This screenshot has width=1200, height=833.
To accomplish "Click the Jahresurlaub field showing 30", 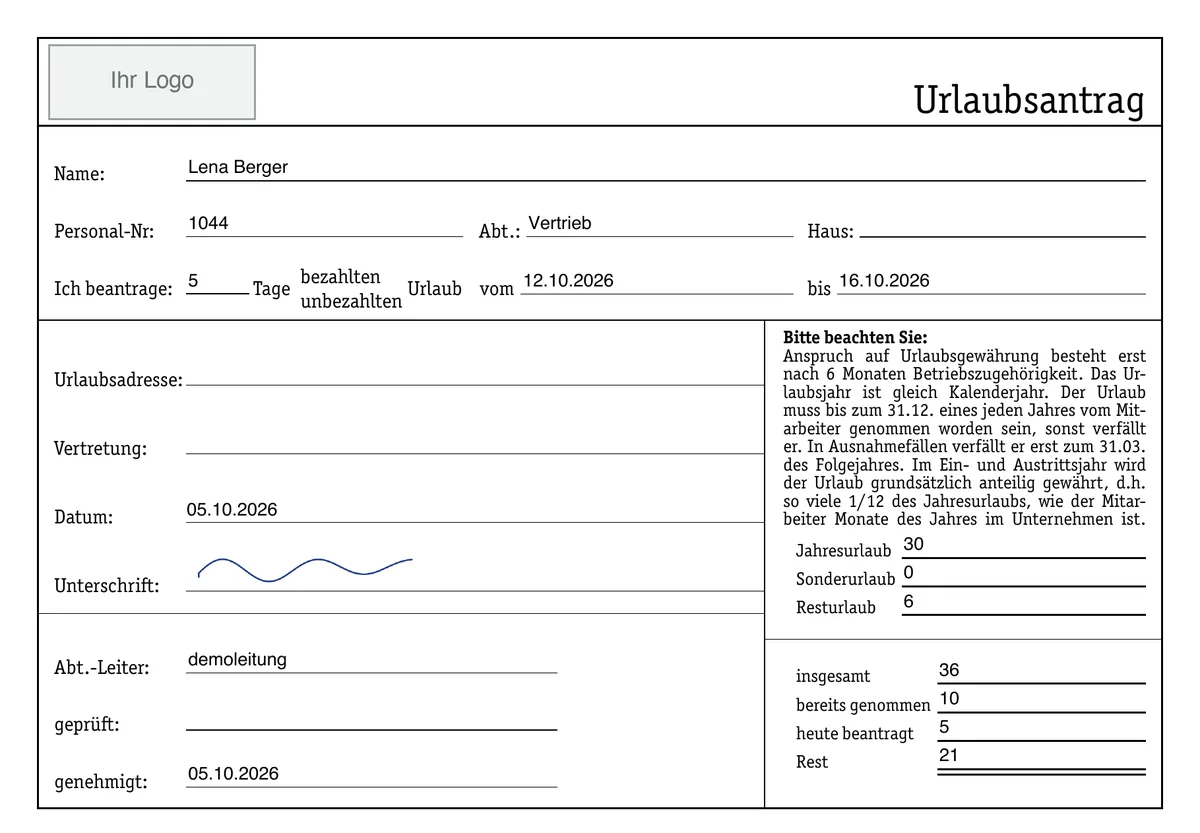I will [x=1024, y=546].
